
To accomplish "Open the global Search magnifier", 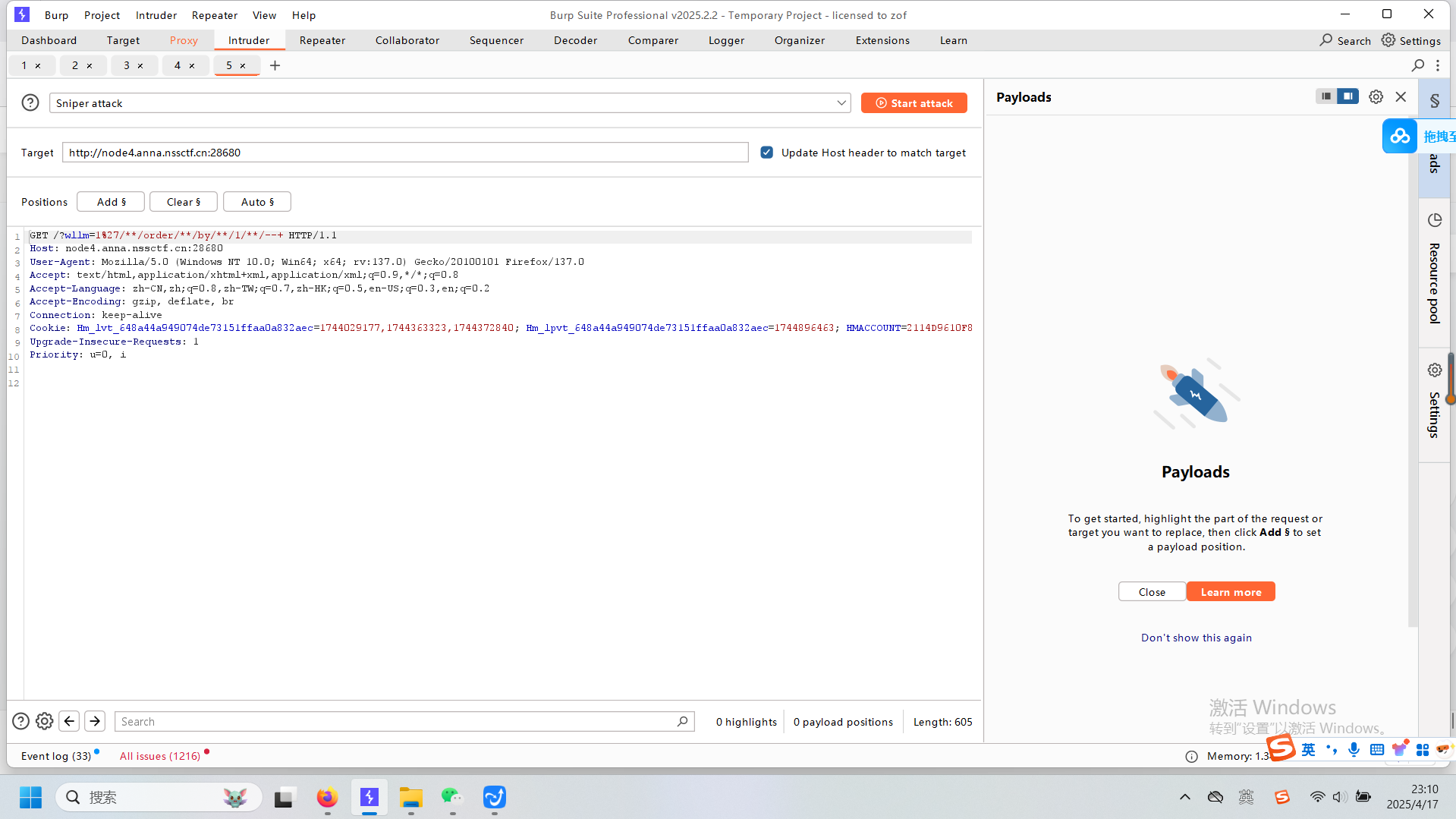I will (1345, 40).
